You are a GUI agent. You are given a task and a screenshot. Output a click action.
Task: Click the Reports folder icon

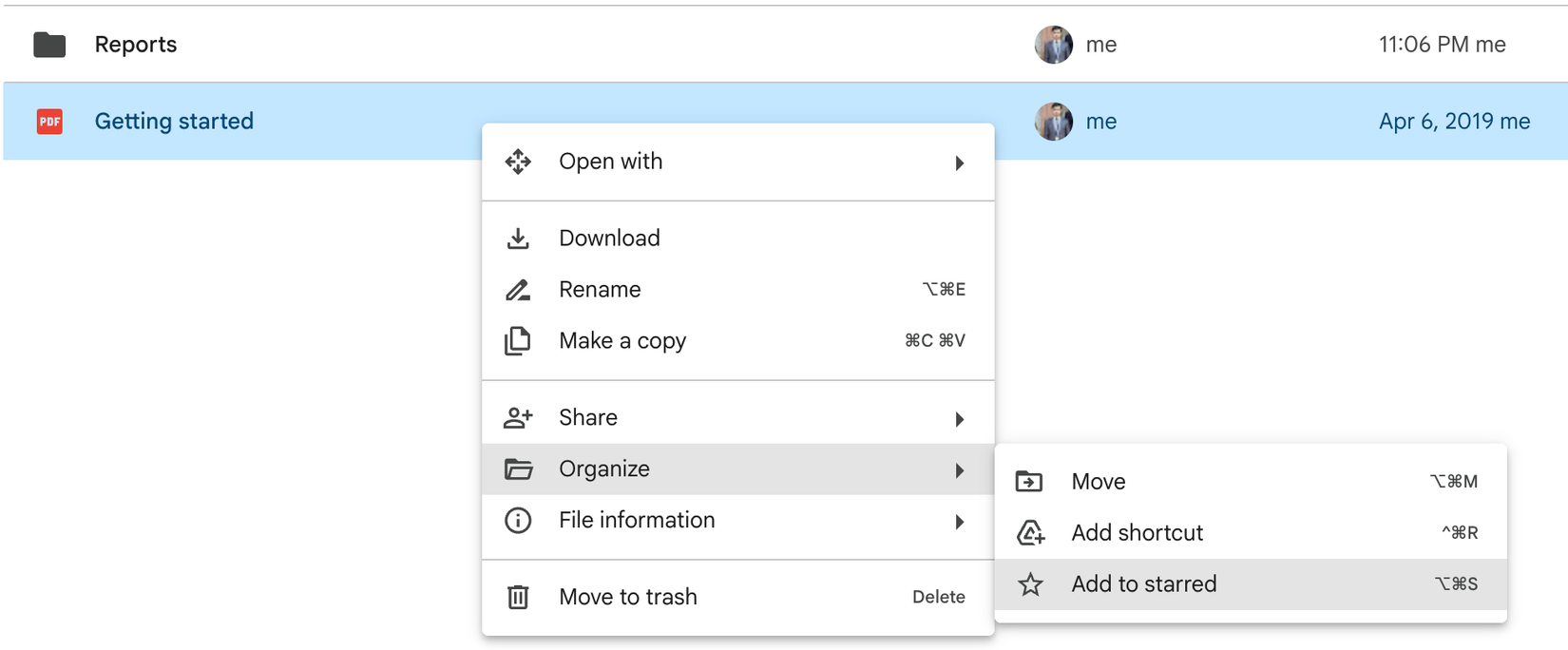point(49,45)
